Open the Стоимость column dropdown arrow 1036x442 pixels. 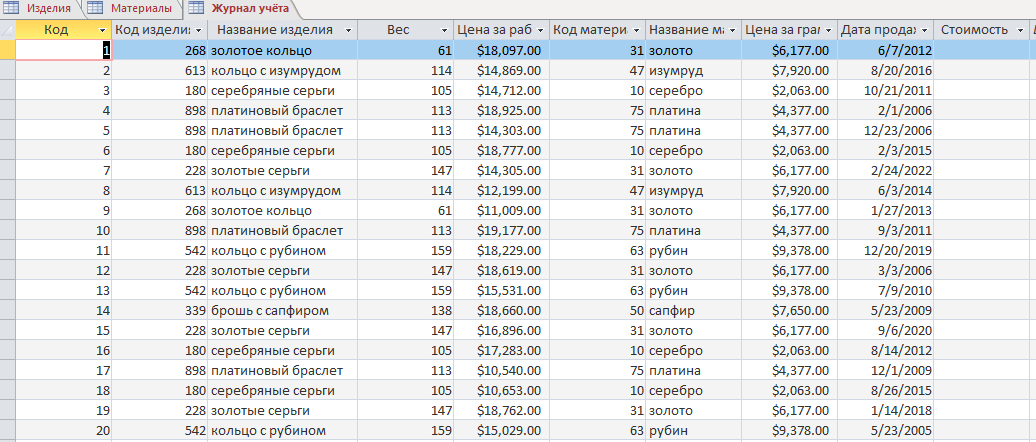coord(1021,30)
